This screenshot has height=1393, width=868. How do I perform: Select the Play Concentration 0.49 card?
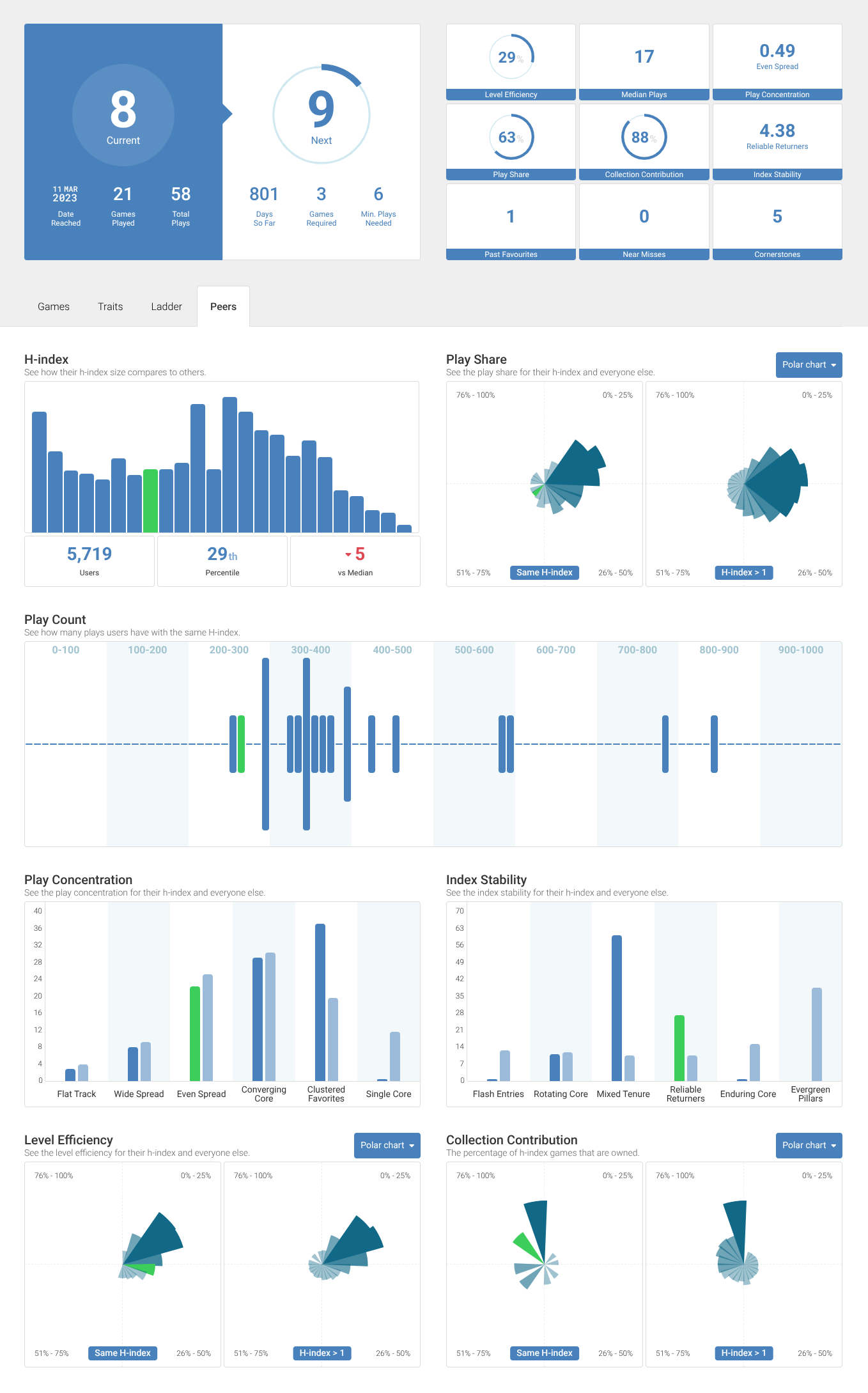tap(777, 62)
